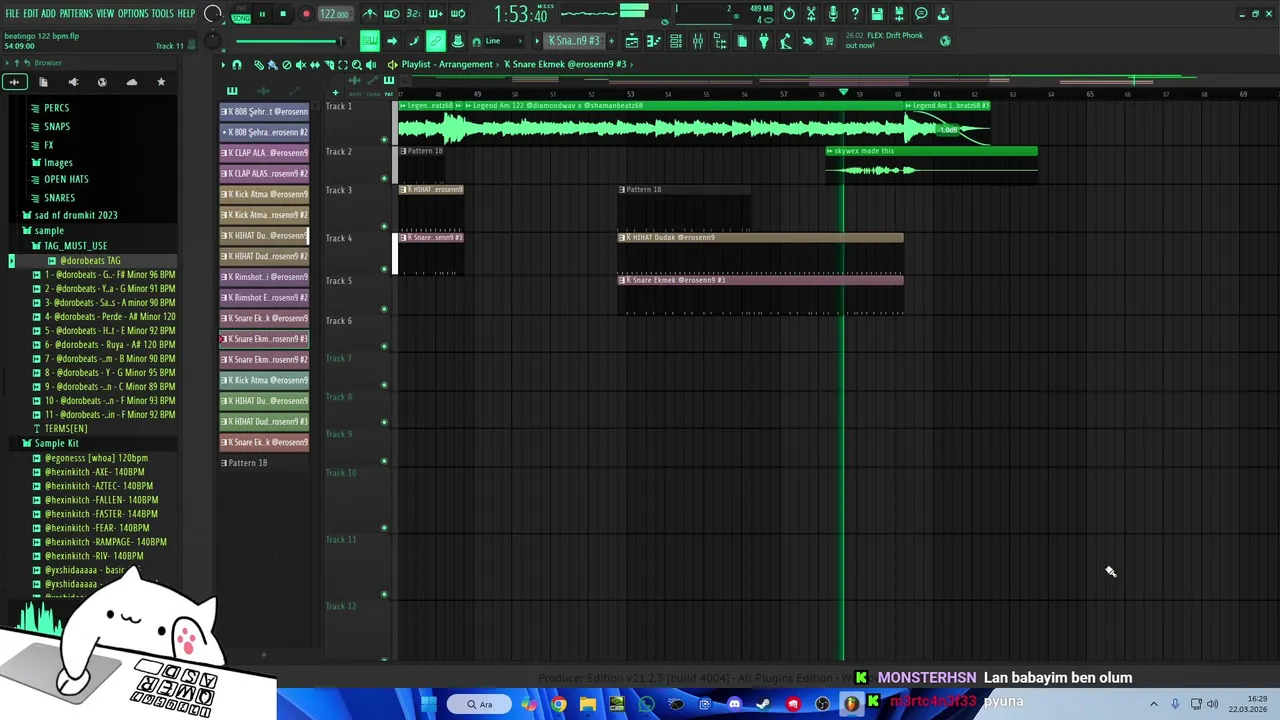The image size is (1280, 720).
Task: Select the browser files tab icon
Action: 43,82
